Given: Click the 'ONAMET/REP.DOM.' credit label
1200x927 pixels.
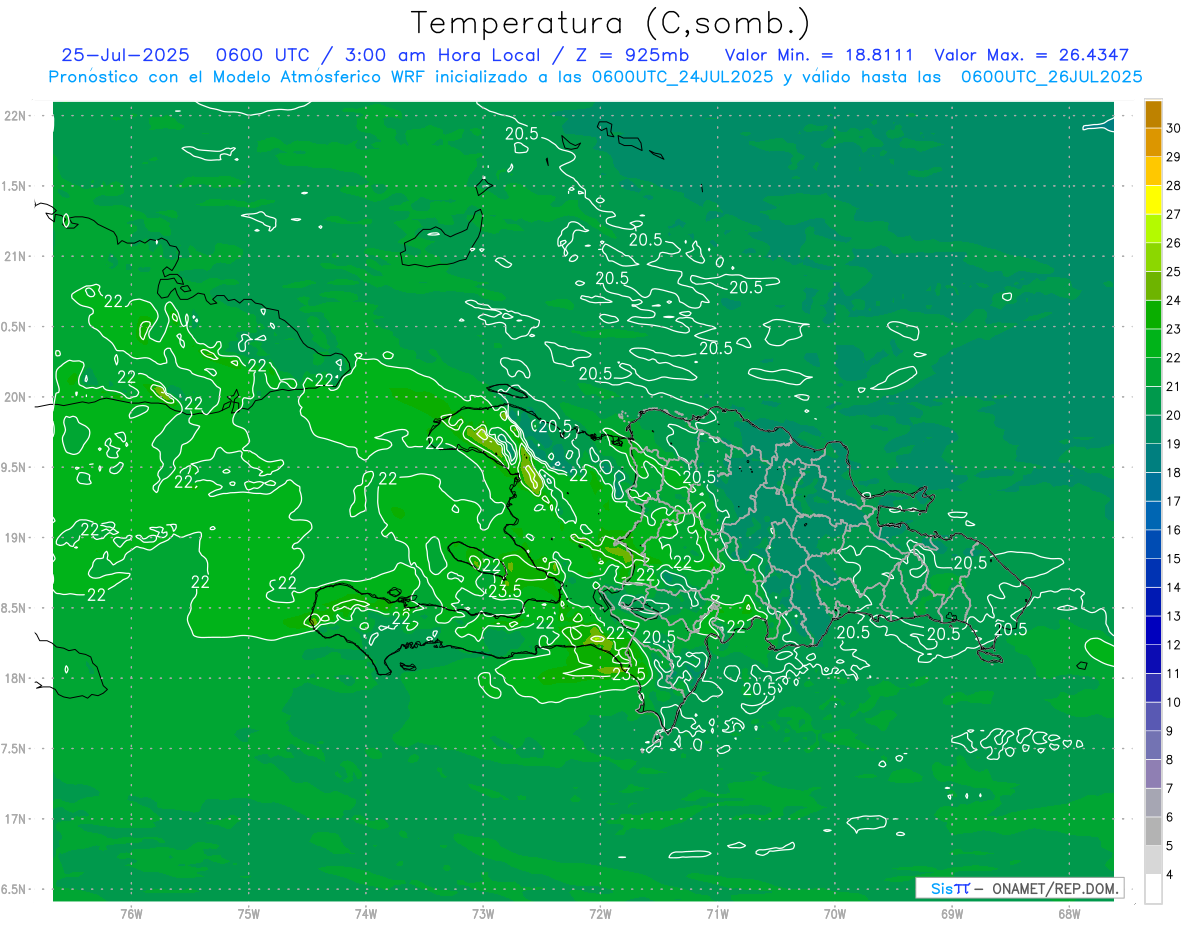Looking at the screenshot, I should click(x=1055, y=888).
